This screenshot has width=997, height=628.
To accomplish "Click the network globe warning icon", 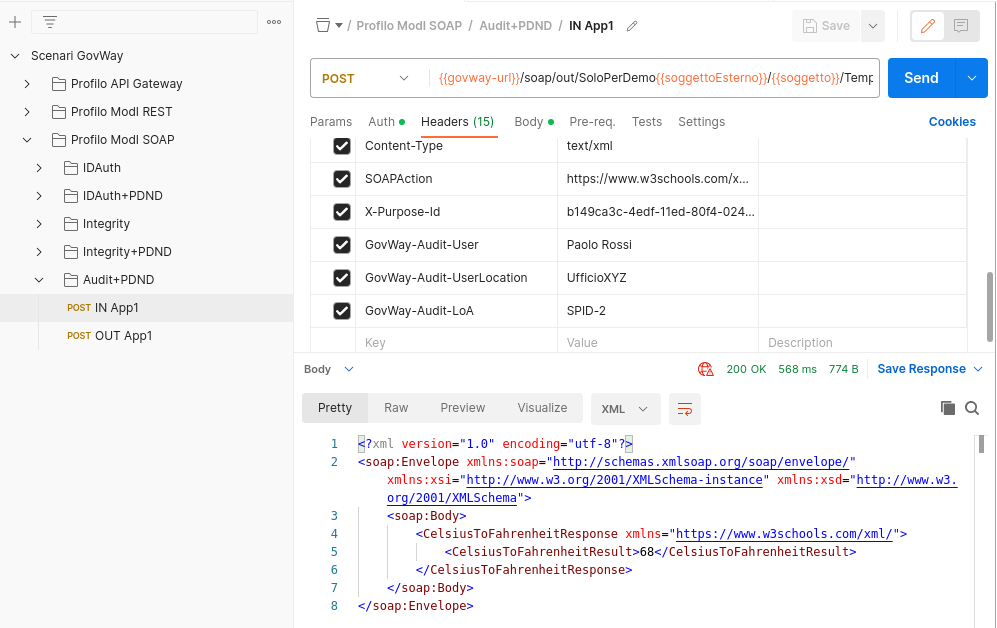I will [x=706, y=369].
